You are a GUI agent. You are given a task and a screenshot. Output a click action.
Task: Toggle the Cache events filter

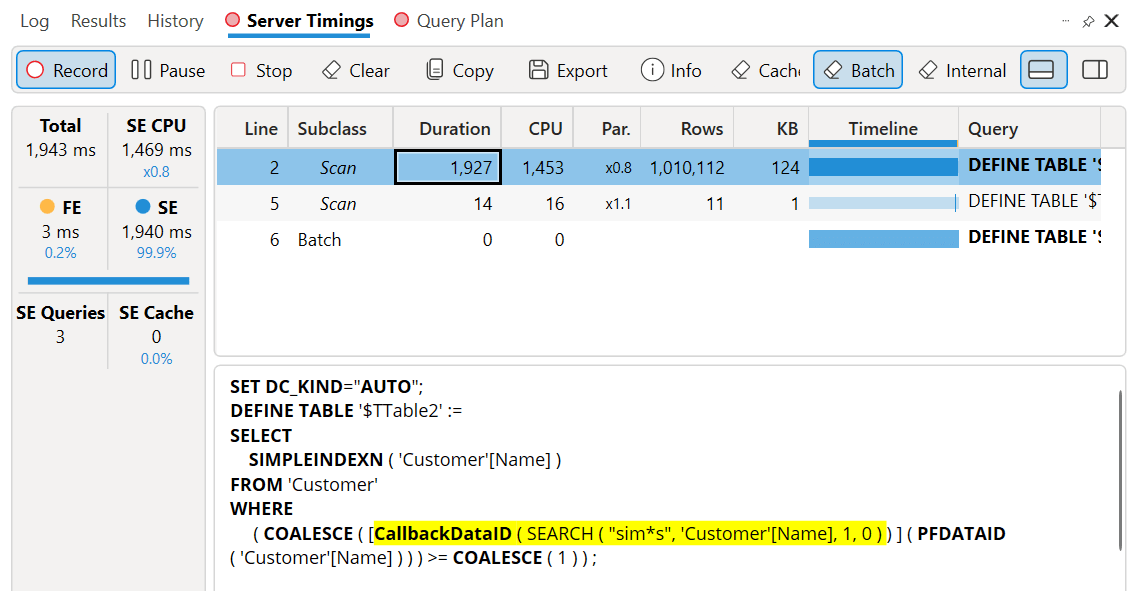765,70
